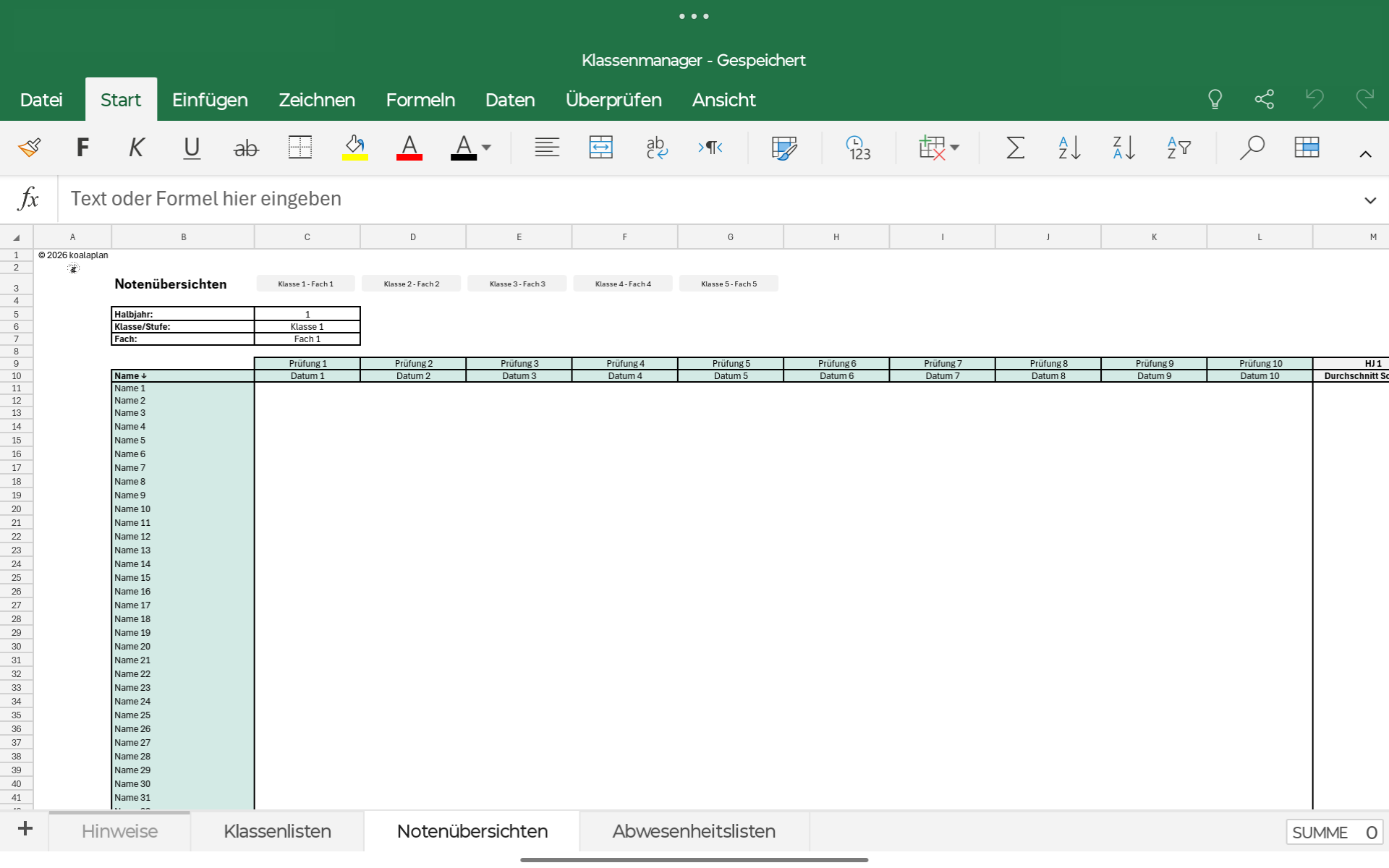This screenshot has height=868, width=1389.
Task: Open font color dropdown arrow
Action: click(486, 148)
